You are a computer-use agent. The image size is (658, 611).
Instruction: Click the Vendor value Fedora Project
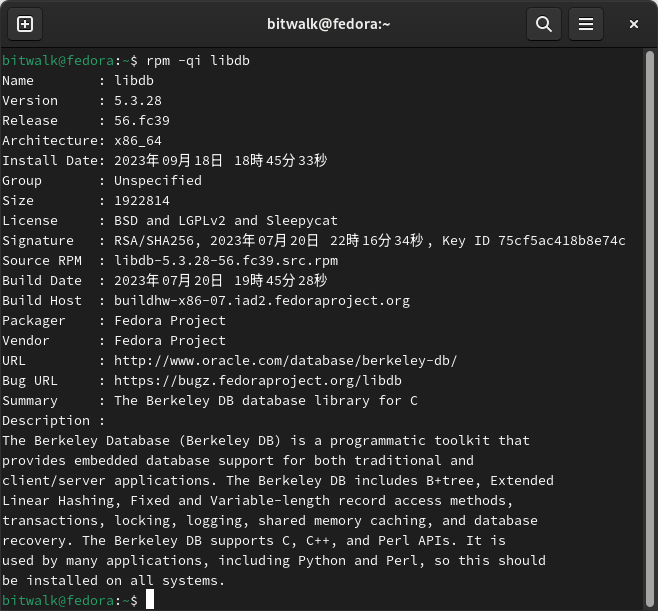tap(170, 341)
